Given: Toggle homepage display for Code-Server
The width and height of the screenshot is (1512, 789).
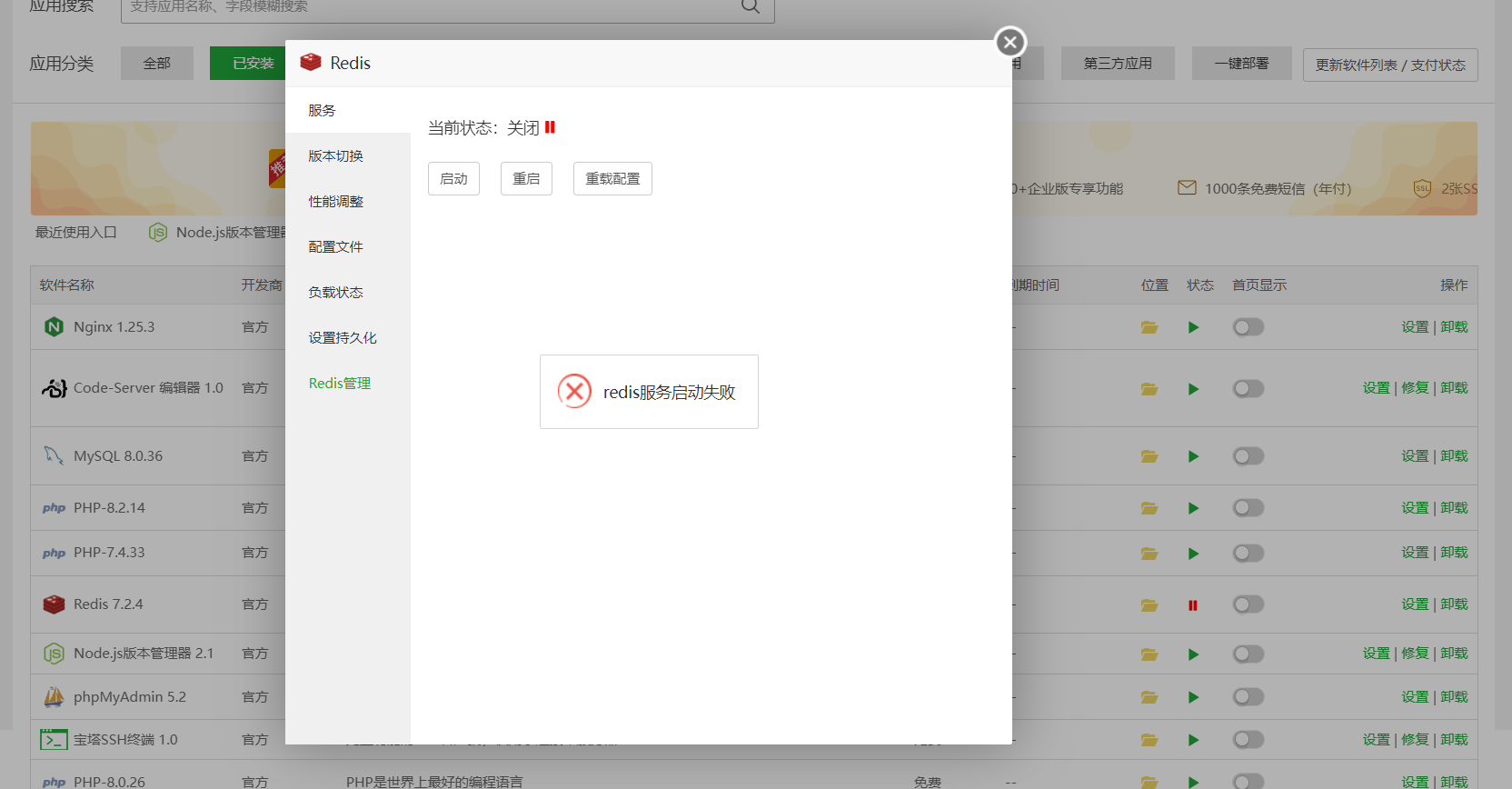Looking at the screenshot, I should point(1248,389).
